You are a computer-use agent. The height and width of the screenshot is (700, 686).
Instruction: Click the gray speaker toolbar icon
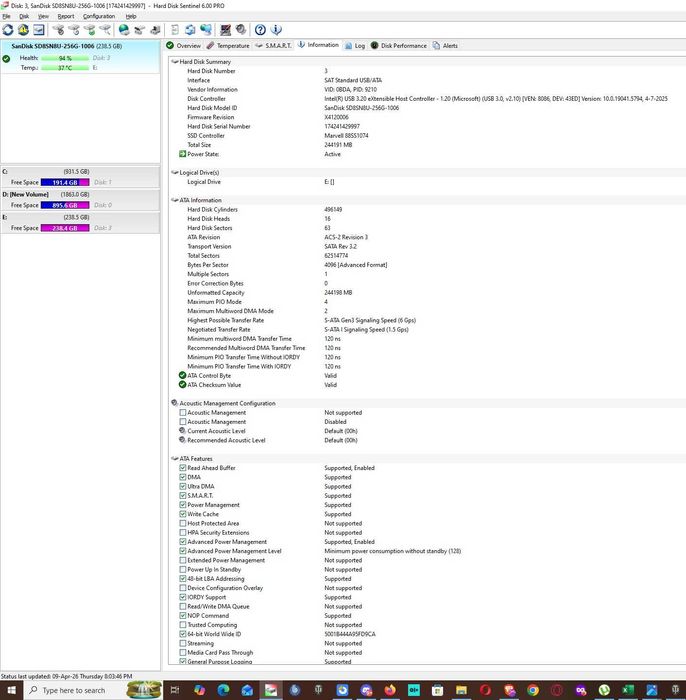tap(241, 30)
